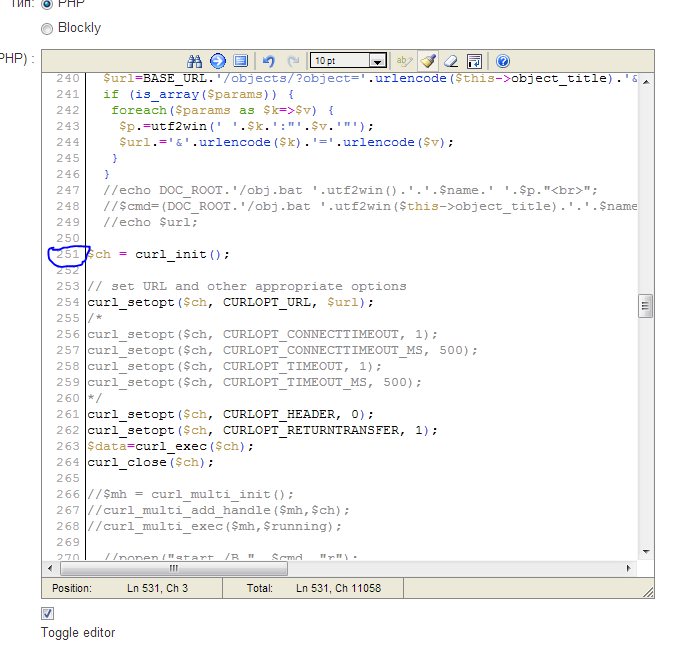Screen dimensions: 673x650
Task: Click the curl_multi_add_handle comment line
Action: pos(218,510)
